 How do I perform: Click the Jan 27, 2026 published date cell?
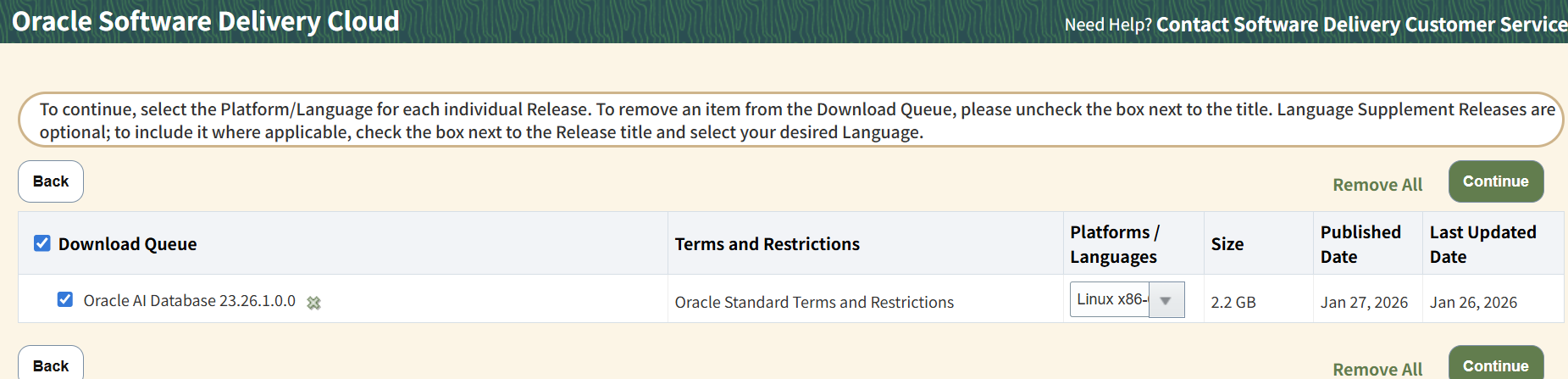pyautogui.click(x=1364, y=302)
